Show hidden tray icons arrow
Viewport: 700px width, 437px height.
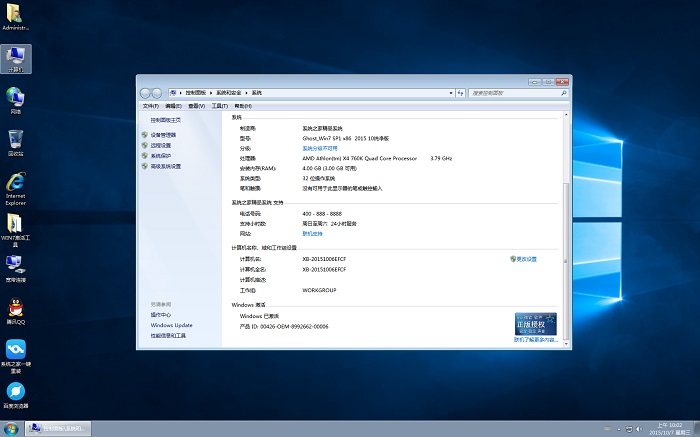click(x=618, y=429)
